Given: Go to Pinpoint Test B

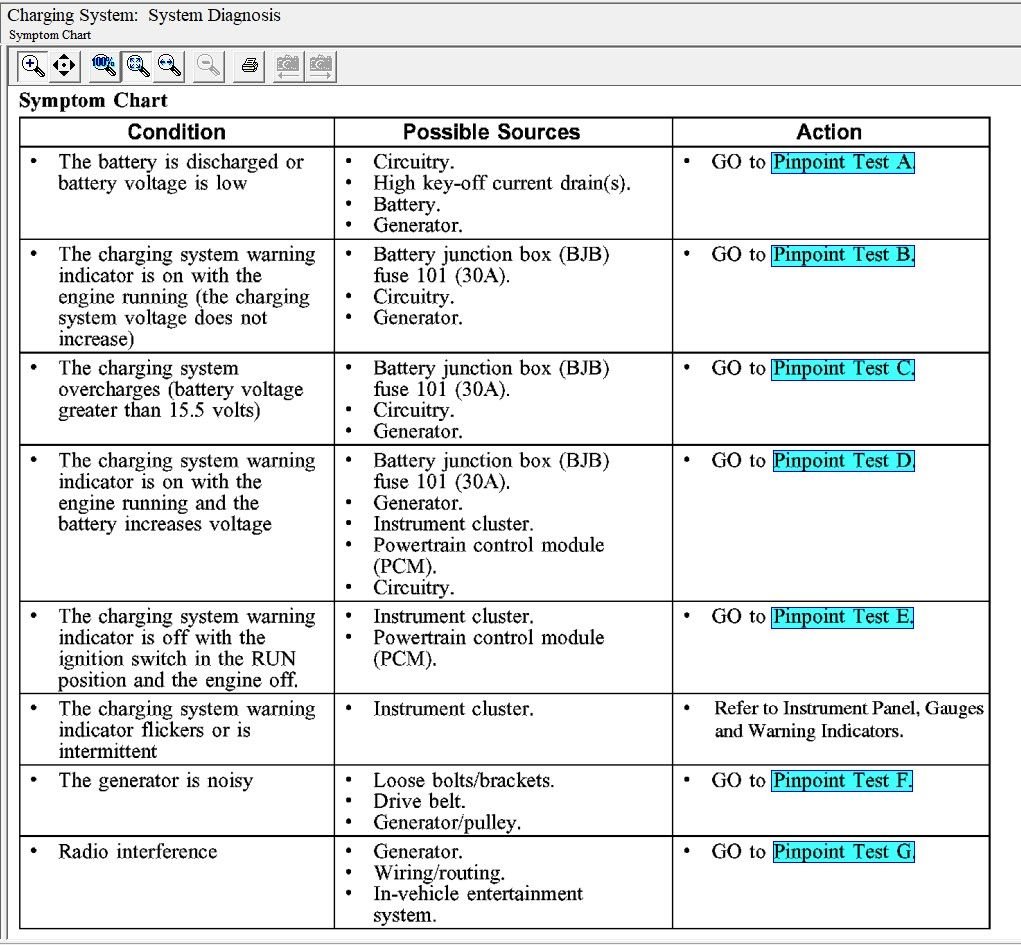Looking at the screenshot, I should click(x=843, y=255).
